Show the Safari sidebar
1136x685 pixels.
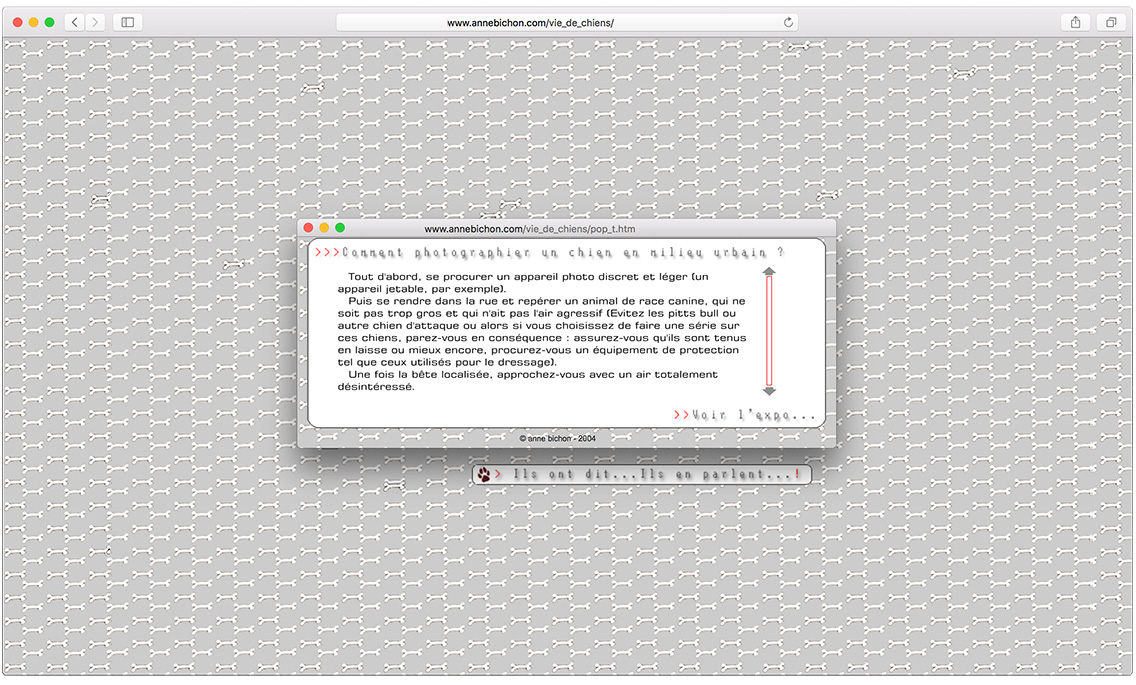pyautogui.click(x=127, y=22)
